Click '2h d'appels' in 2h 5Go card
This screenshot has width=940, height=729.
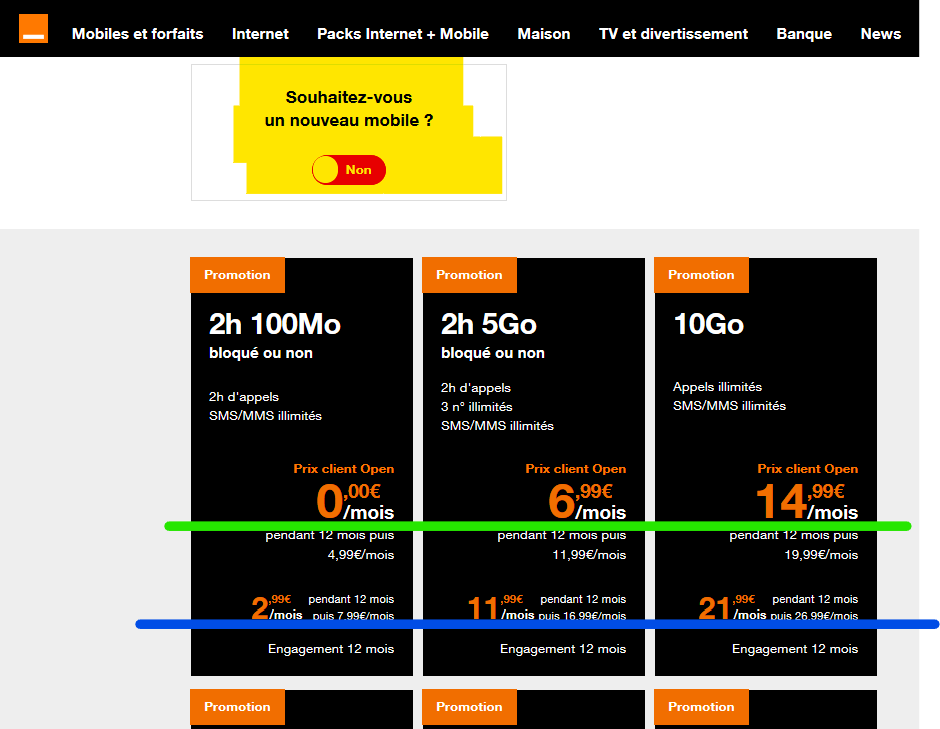(x=476, y=388)
